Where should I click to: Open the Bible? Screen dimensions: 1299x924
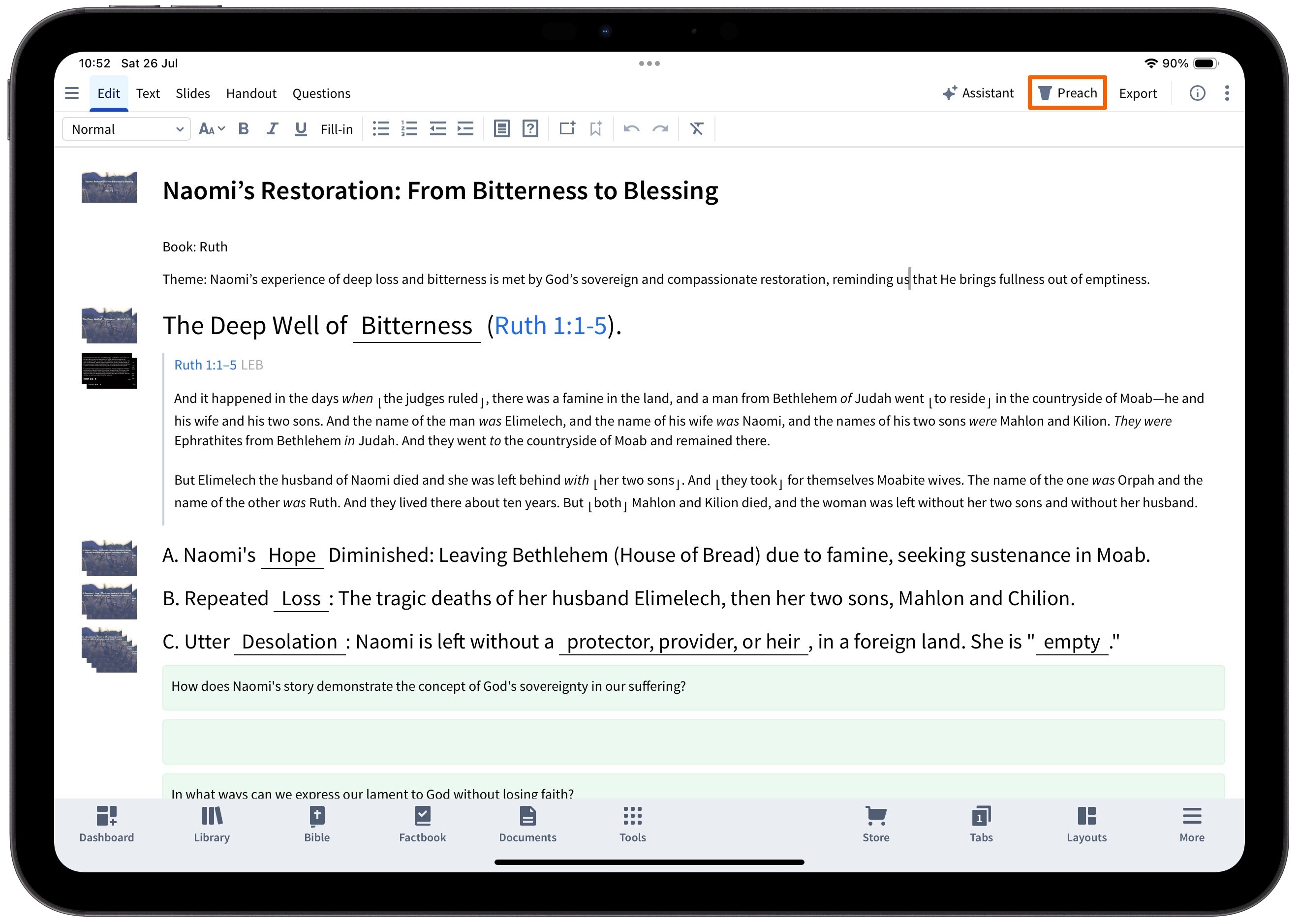click(x=317, y=825)
